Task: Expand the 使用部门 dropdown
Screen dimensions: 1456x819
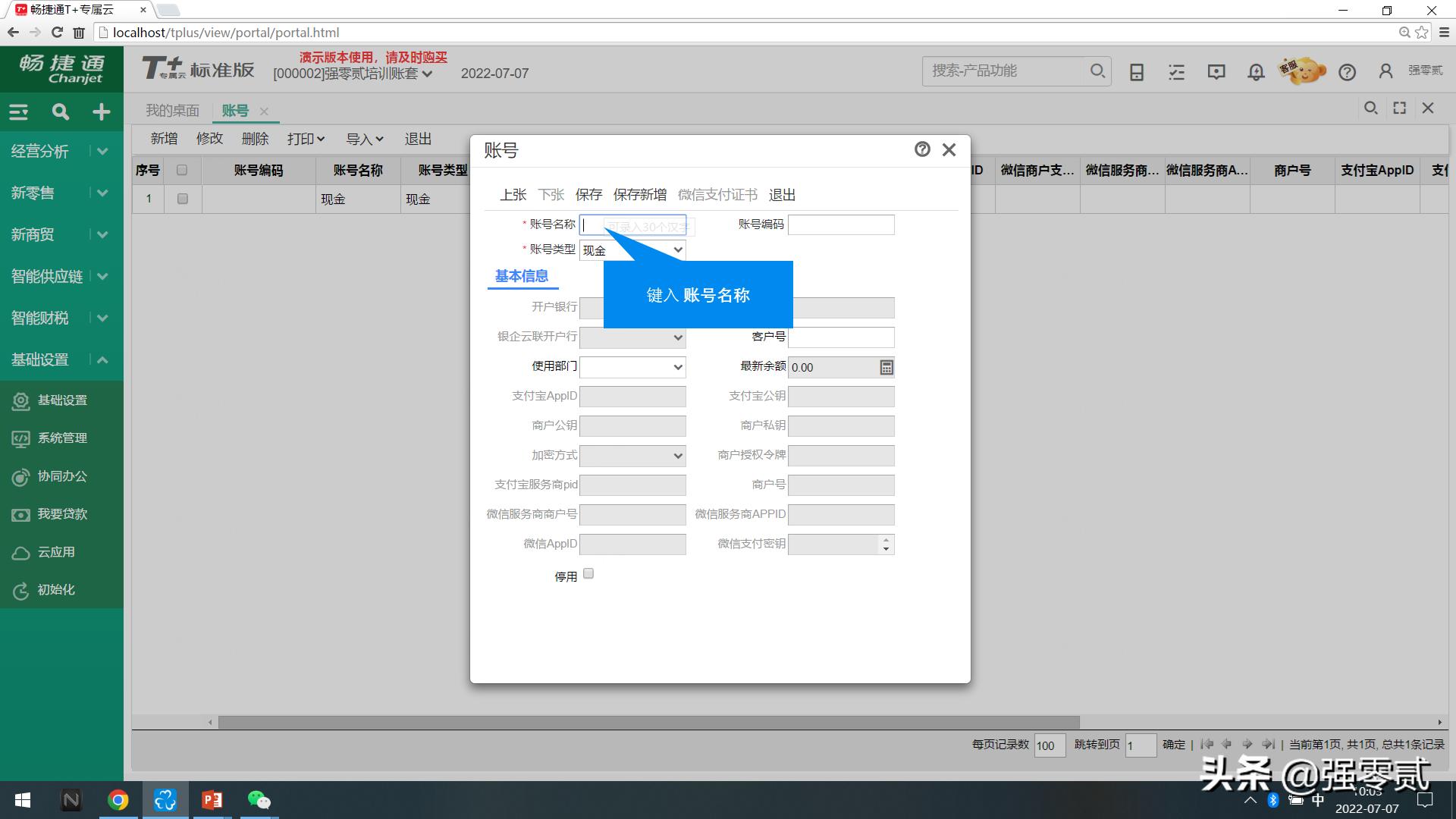Action: tap(677, 367)
